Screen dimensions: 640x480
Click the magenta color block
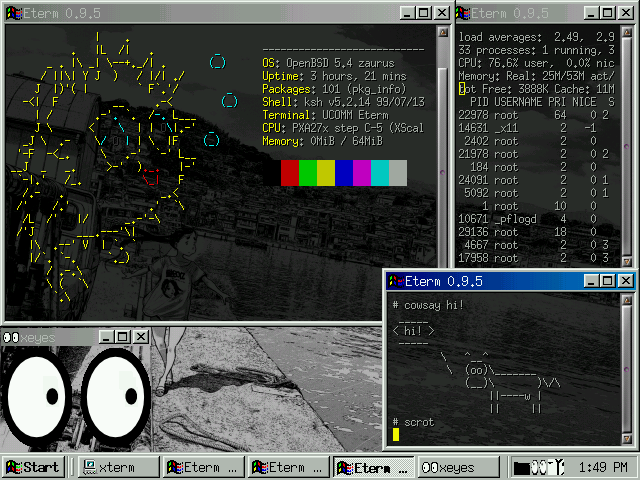(x=362, y=173)
